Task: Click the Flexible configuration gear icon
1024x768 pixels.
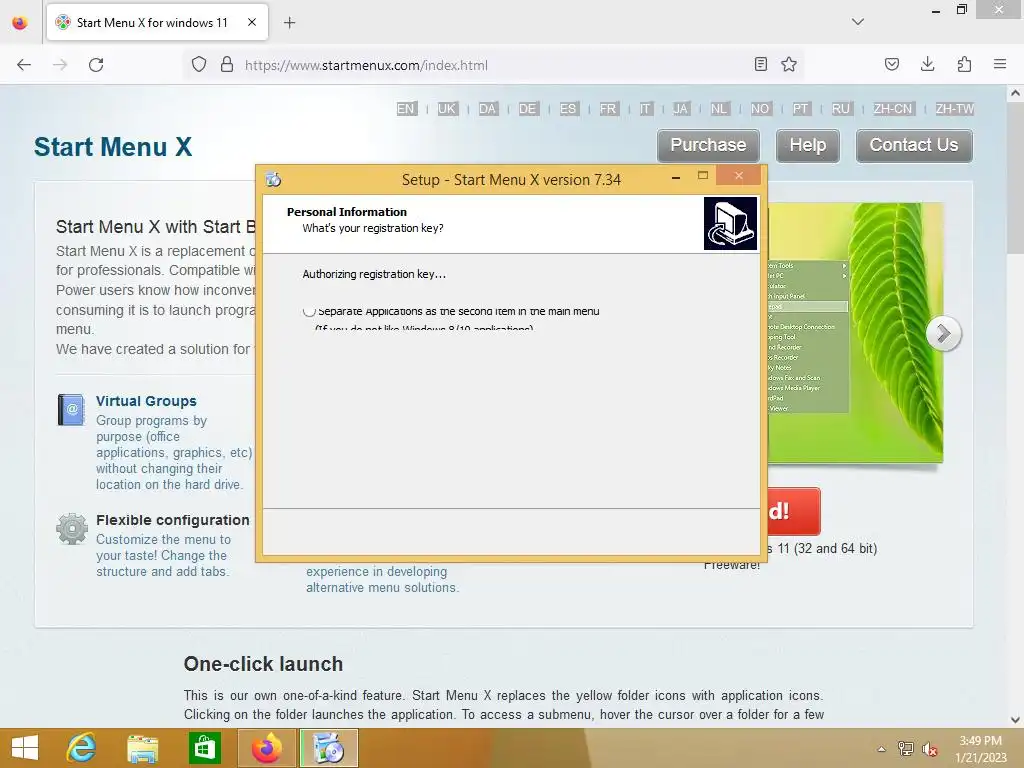Action: pyautogui.click(x=71, y=528)
